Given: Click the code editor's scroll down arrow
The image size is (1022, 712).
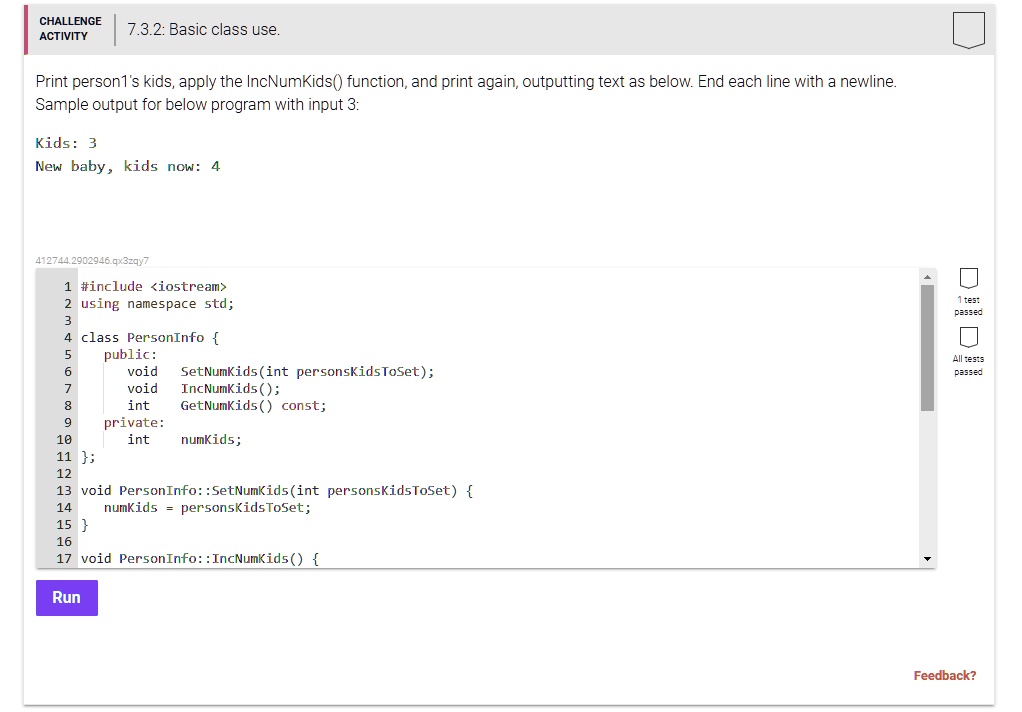Looking at the screenshot, I should (x=927, y=558).
